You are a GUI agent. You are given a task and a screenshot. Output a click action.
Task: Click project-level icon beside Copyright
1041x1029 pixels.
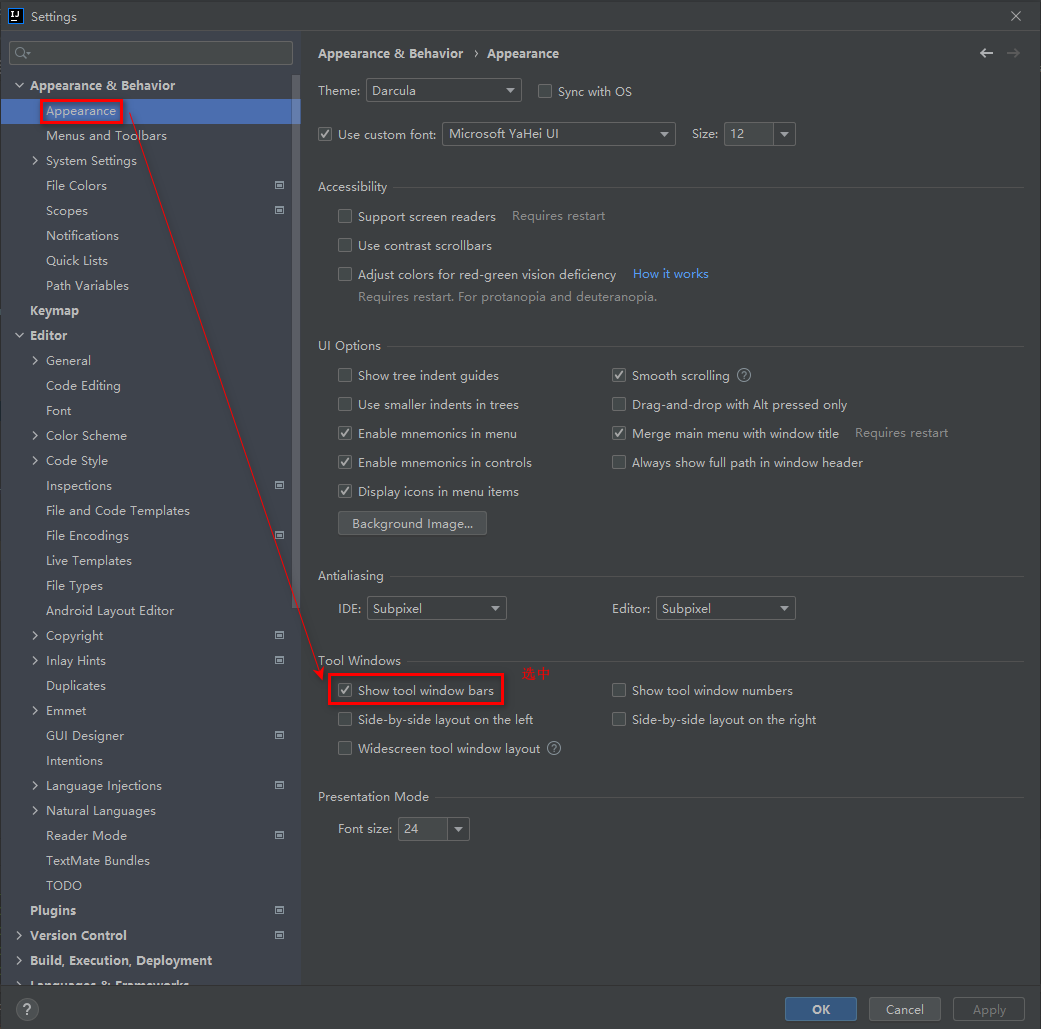[x=280, y=635]
